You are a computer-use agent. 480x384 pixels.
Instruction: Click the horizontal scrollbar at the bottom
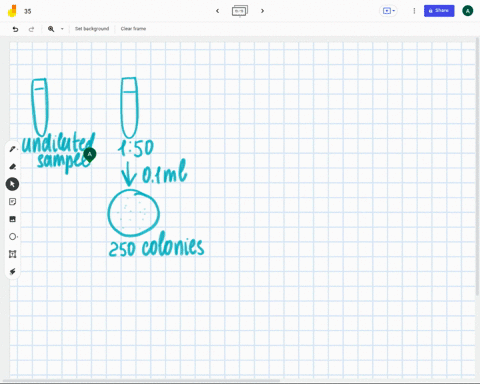tap(140, 380)
